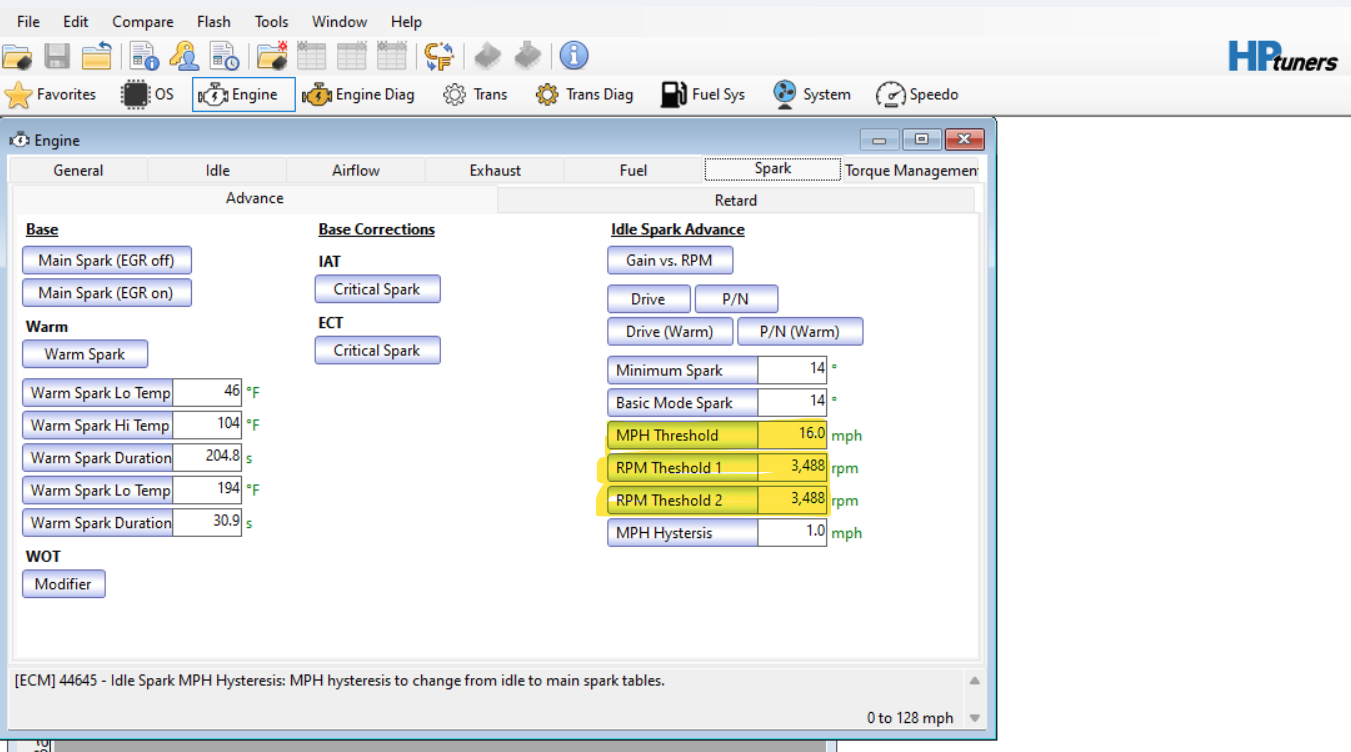Click the open tune file folder icon
This screenshot has height=752, width=1351.
17,56
